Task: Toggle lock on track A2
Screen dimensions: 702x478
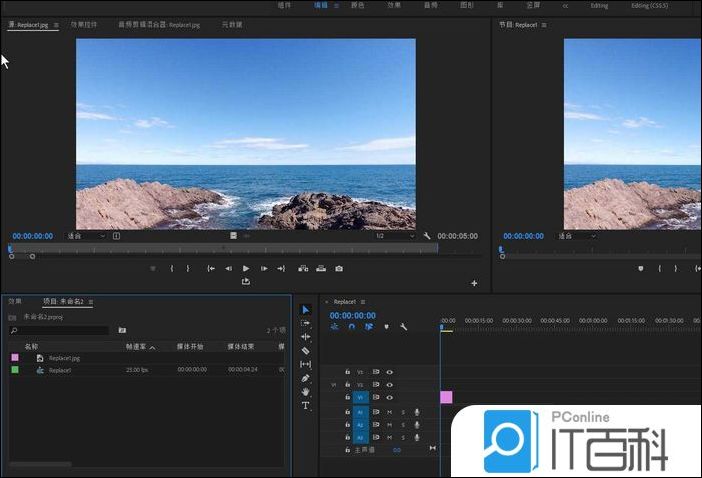Action: (347, 425)
